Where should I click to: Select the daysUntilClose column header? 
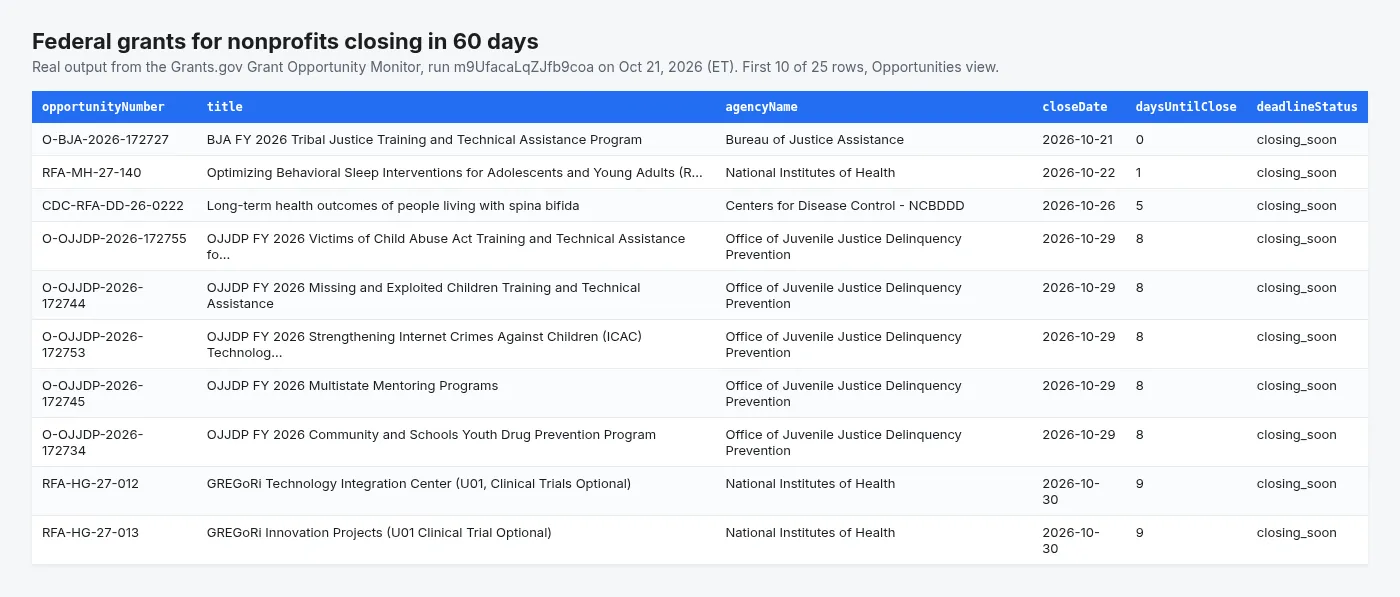(x=1186, y=107)
